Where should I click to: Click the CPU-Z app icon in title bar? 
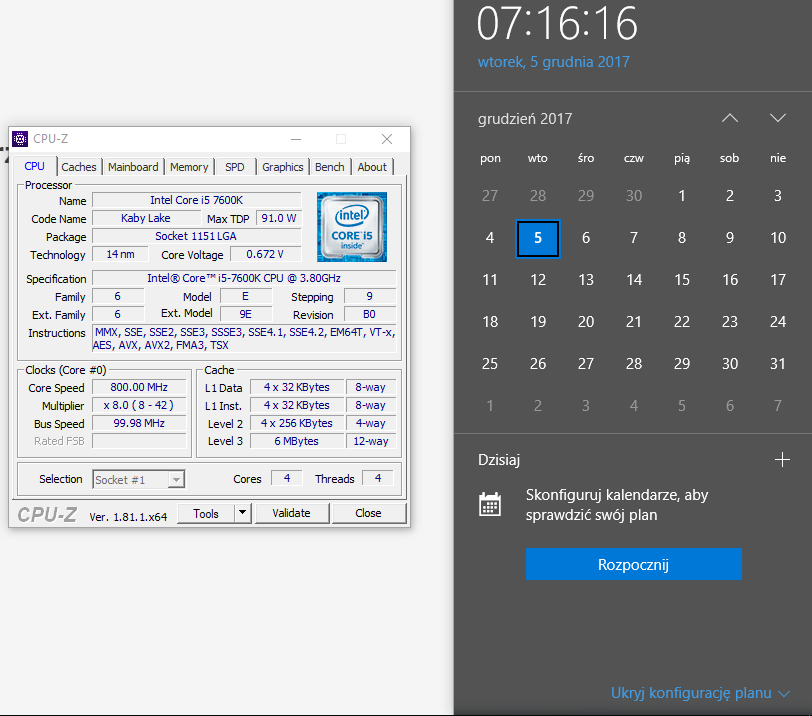pyautogui.click(x=20, y=139)
